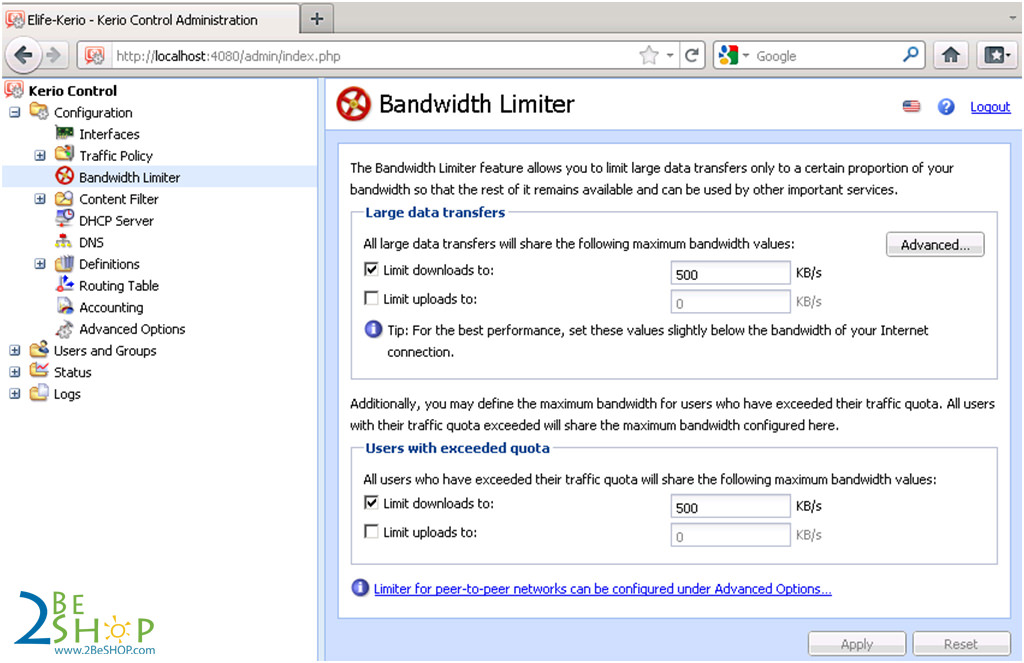Enable Limit uploads under Users with exceeded quota
This screenshot has height=663, width=1024.
point(371,532)
